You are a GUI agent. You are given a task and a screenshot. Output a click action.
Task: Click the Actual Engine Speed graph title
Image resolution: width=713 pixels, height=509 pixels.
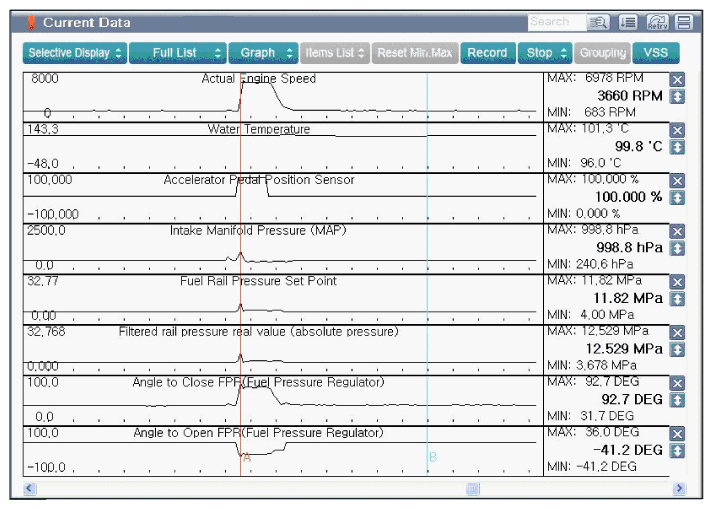(x=258, y=79)
